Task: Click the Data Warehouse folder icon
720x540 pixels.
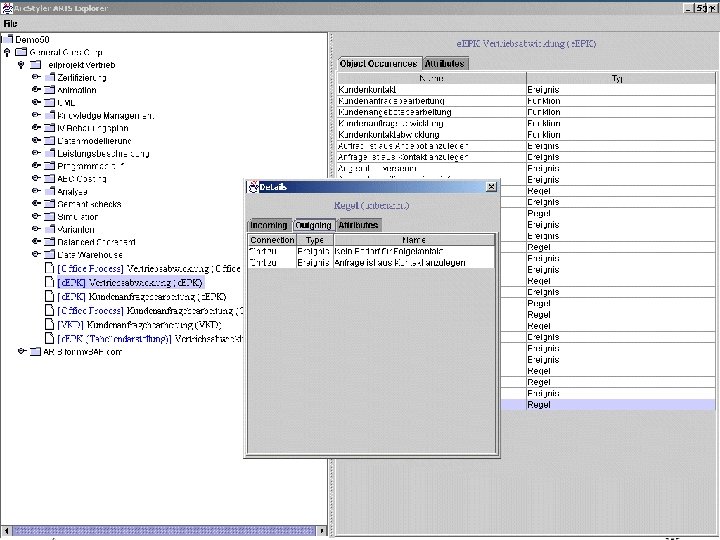Action: click(x=50, y=254)
